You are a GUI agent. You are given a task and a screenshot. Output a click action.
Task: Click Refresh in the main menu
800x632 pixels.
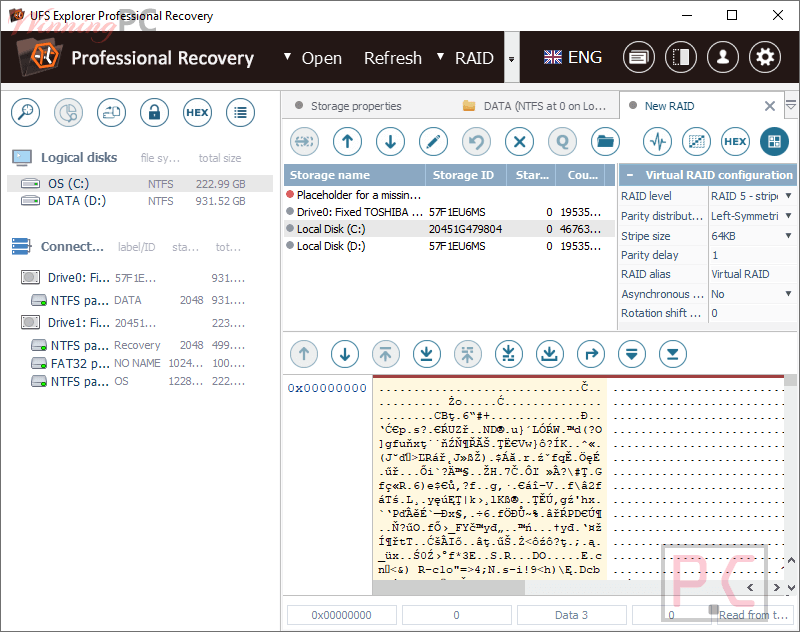393,58
